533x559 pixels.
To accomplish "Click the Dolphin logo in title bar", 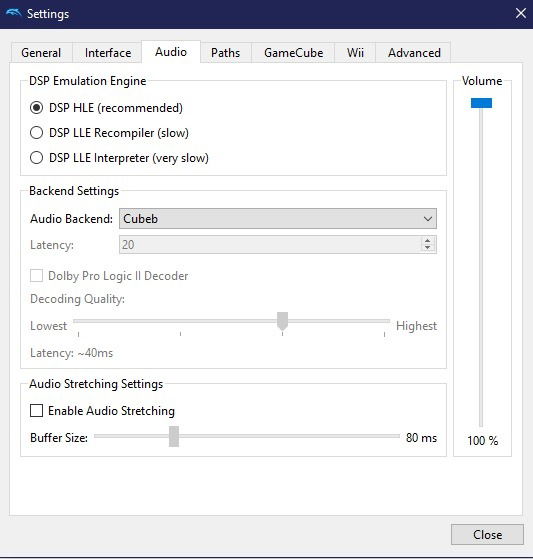I will 14,14.
